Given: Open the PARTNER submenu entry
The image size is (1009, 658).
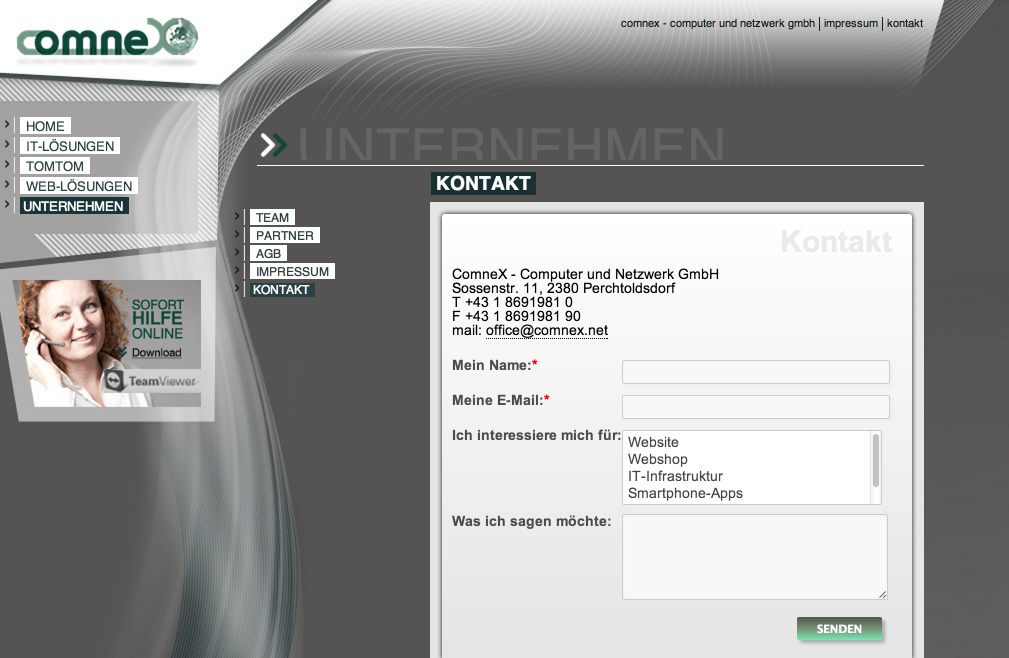Looking at the screenshot, I should tap(285, 235).
